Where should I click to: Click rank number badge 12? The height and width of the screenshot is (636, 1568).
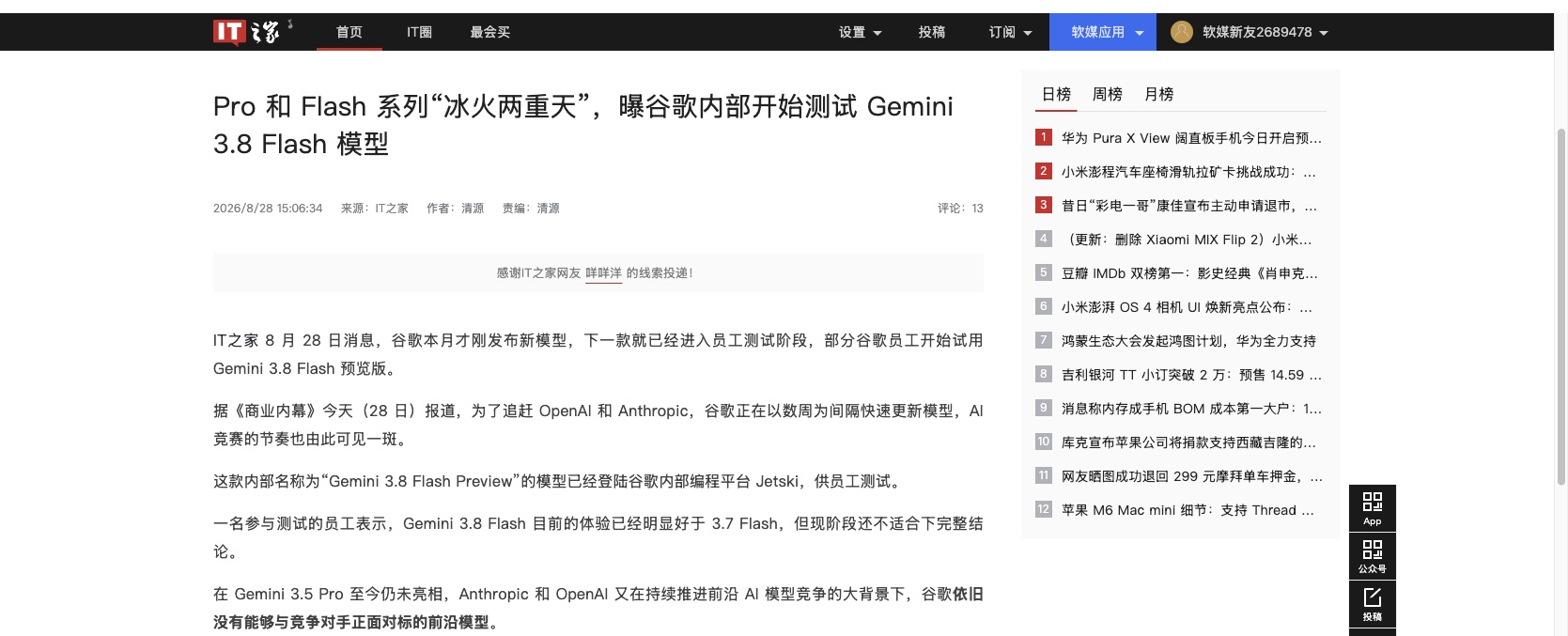click(1043, 509)
